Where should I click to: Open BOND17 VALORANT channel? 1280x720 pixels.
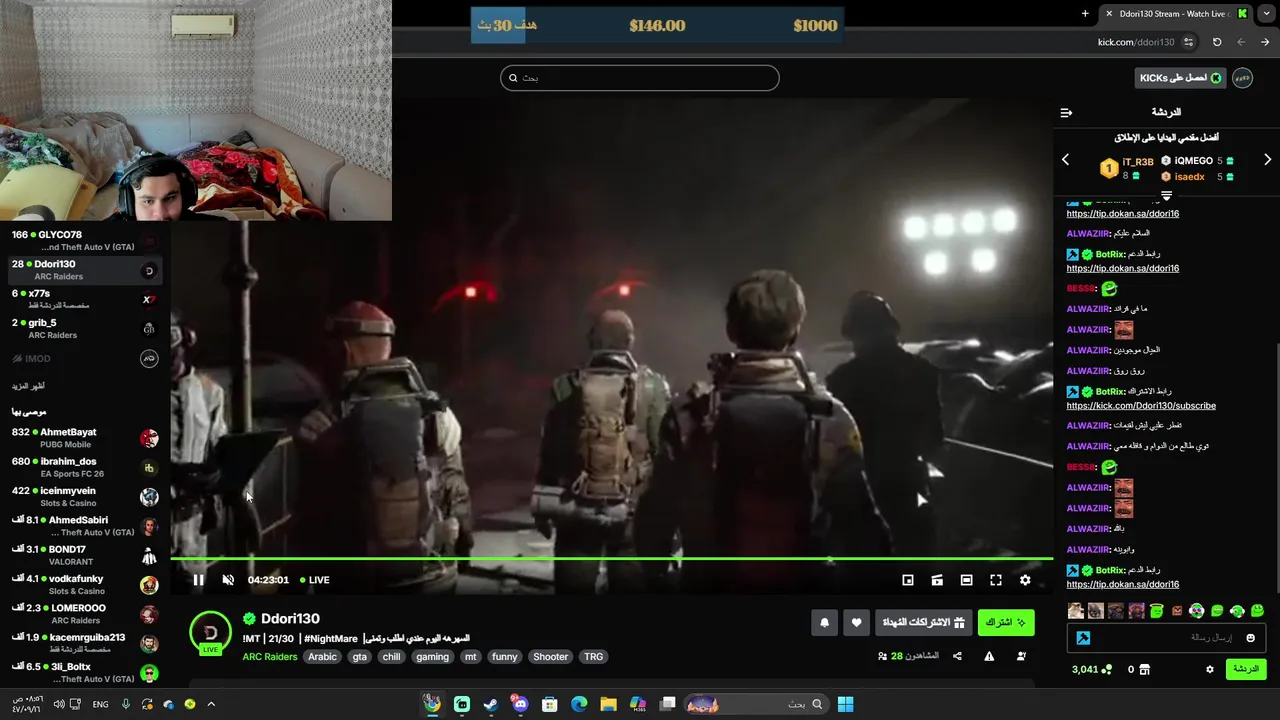pos(85,555)
